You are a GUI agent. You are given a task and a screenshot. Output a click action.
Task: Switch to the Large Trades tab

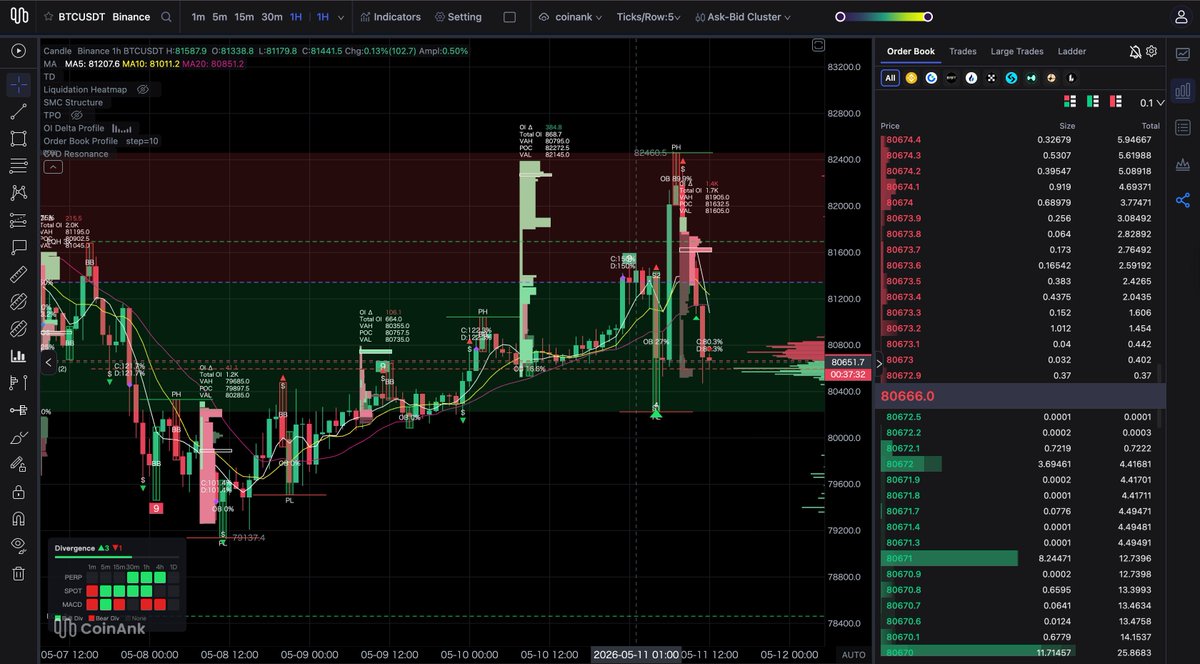[1017, 51]
